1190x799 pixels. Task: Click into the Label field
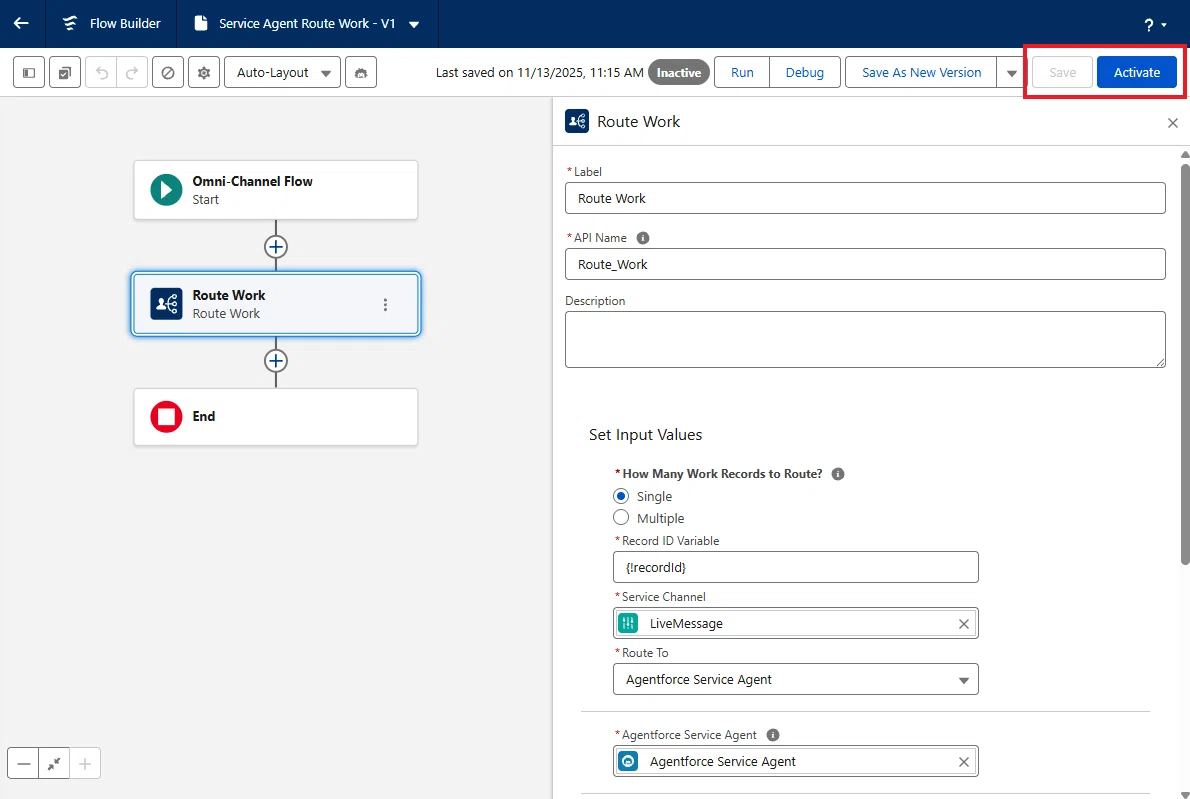(x=865, y=198)
